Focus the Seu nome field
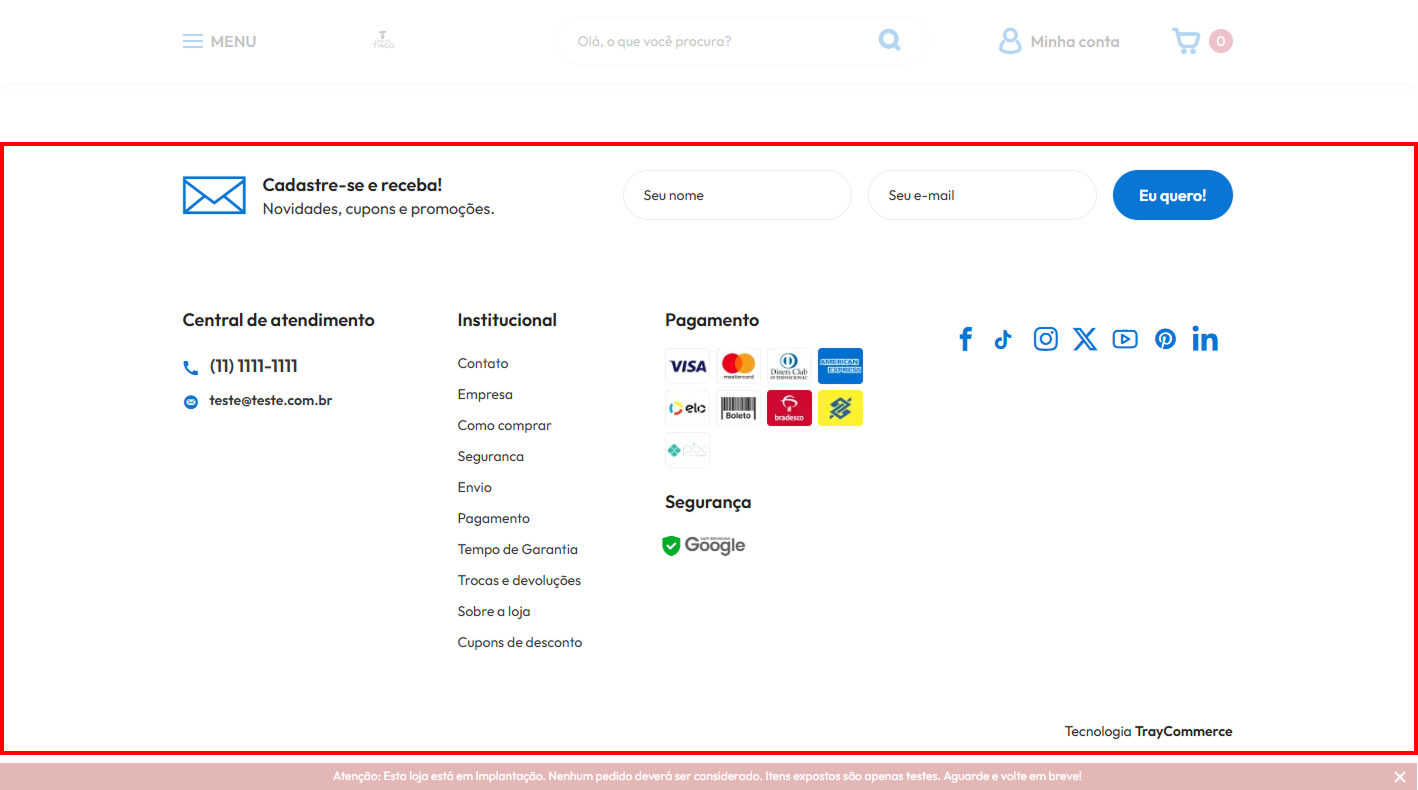Image resolution: width=1418 pixels, height=790 pixels. pyautogui.click(x=737, y=195)
